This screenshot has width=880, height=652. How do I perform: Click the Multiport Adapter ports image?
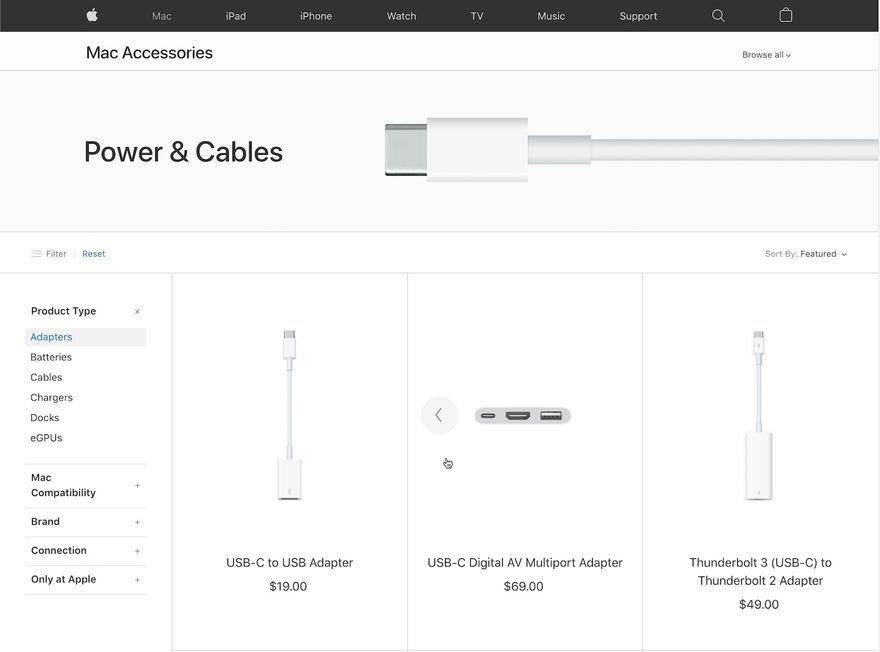point(522,416)
